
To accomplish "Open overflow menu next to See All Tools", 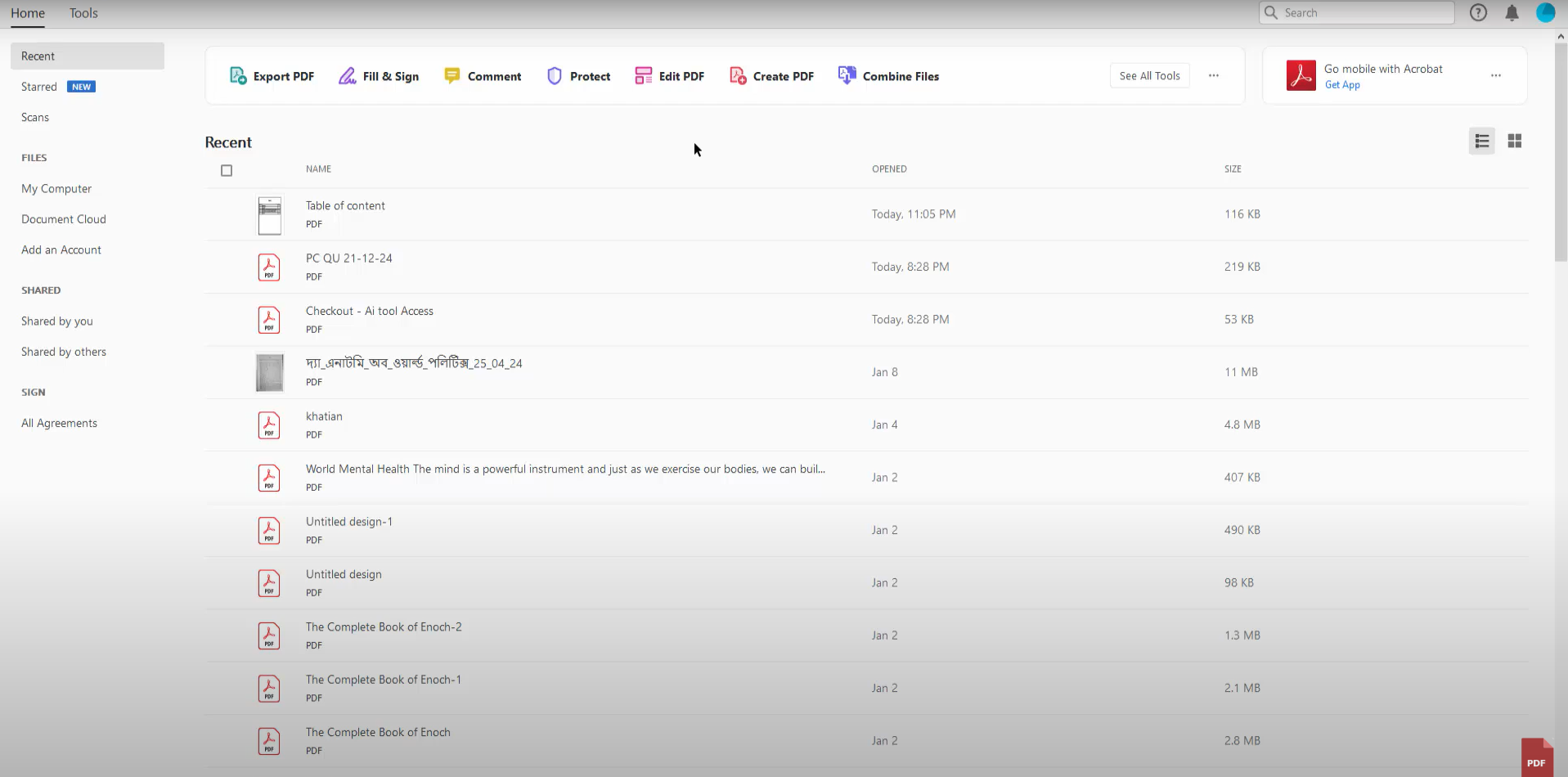I will [1214, 75].
